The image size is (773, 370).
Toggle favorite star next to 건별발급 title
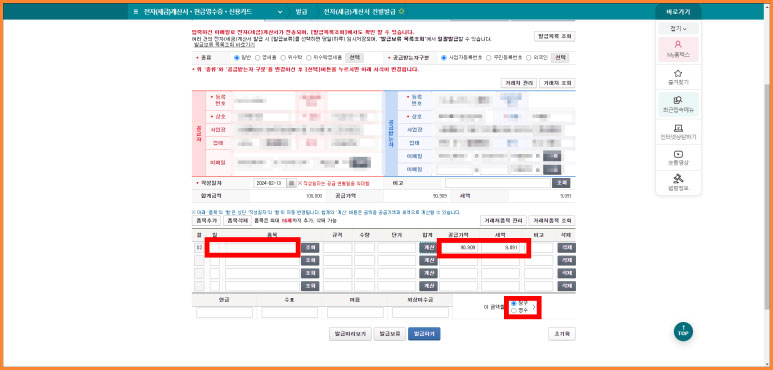point(401,11)
